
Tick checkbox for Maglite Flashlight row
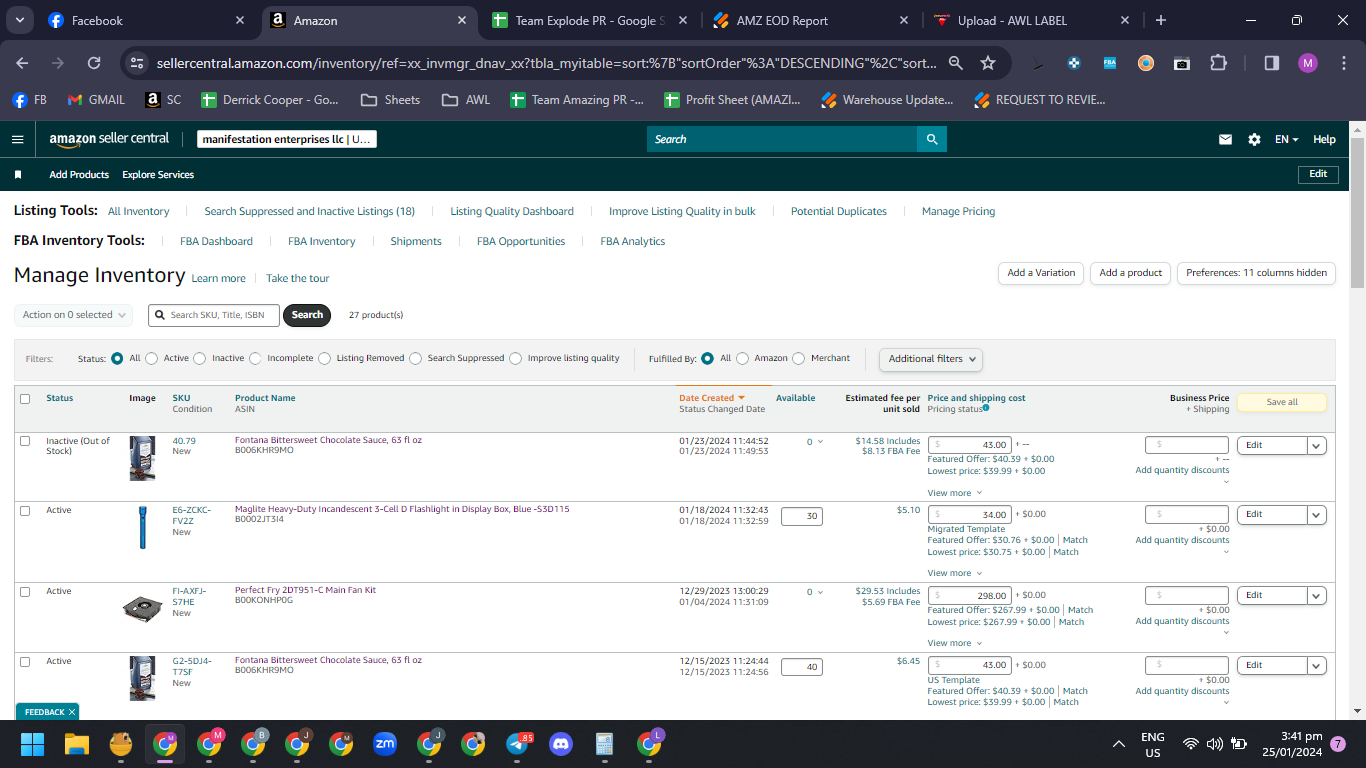(x=25, y=511)
